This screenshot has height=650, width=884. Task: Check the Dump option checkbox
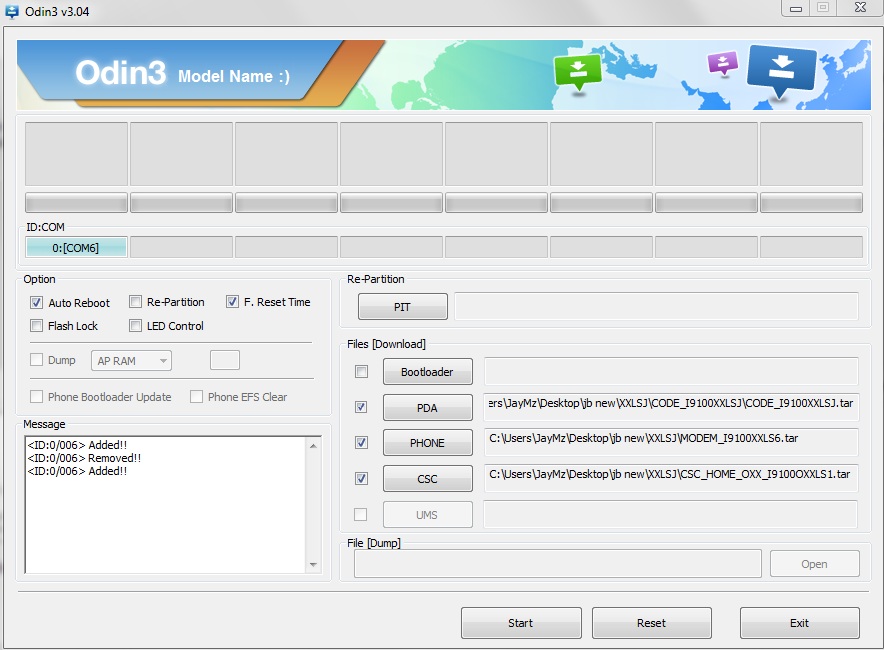37,359
